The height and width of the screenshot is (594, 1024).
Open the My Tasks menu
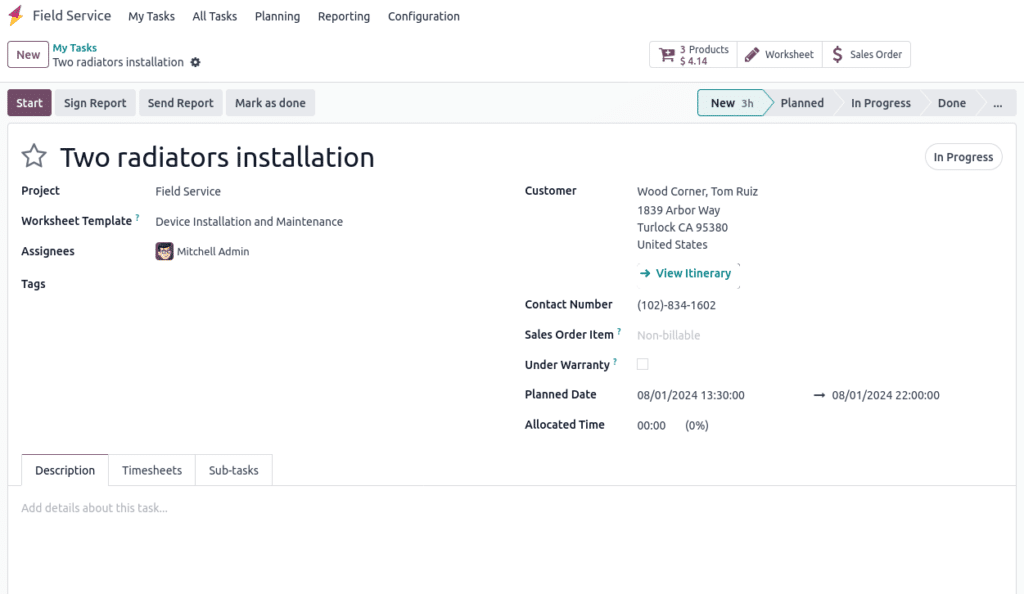point(152,16)
